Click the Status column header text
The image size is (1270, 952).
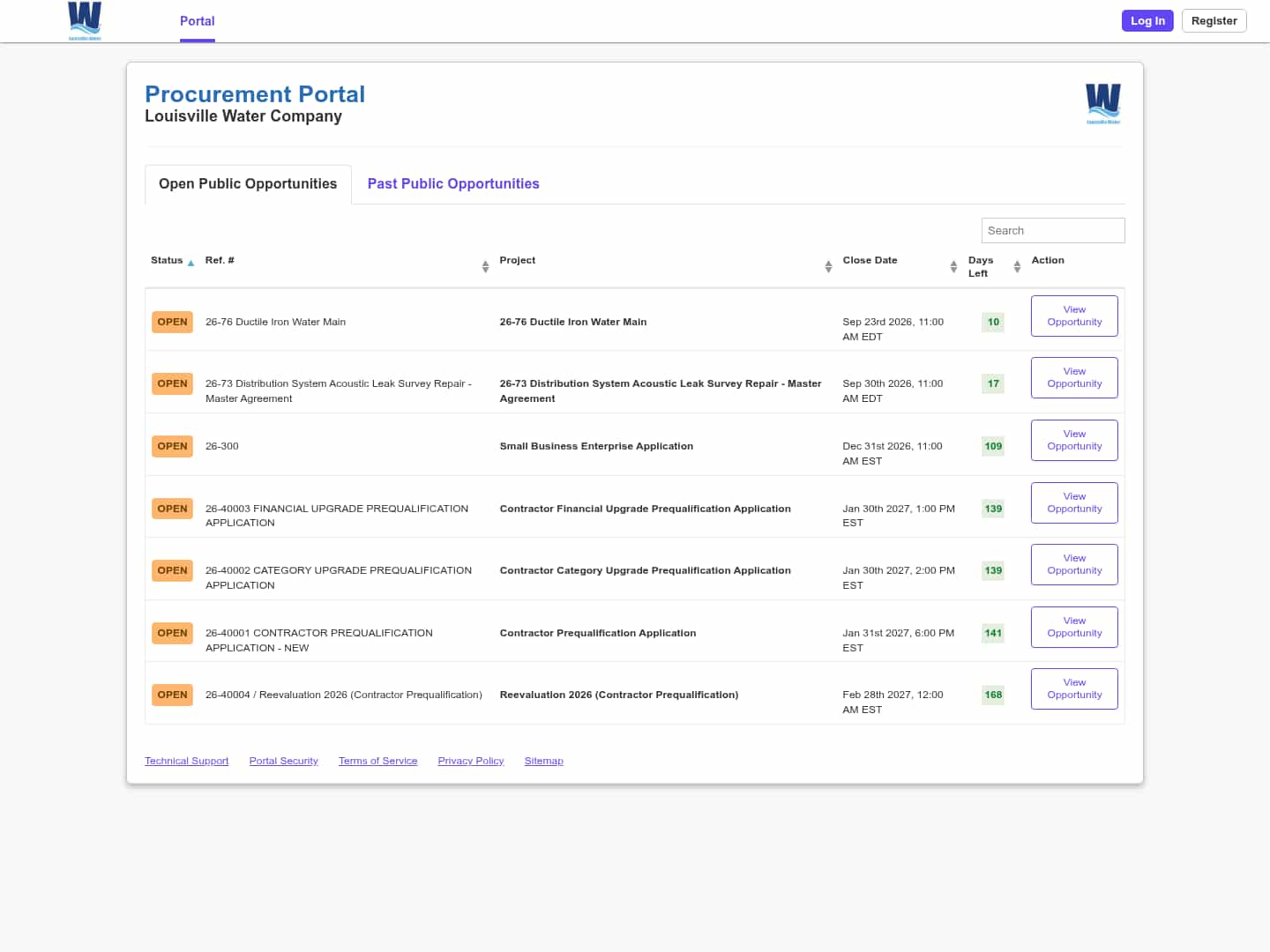click(167, 260)
